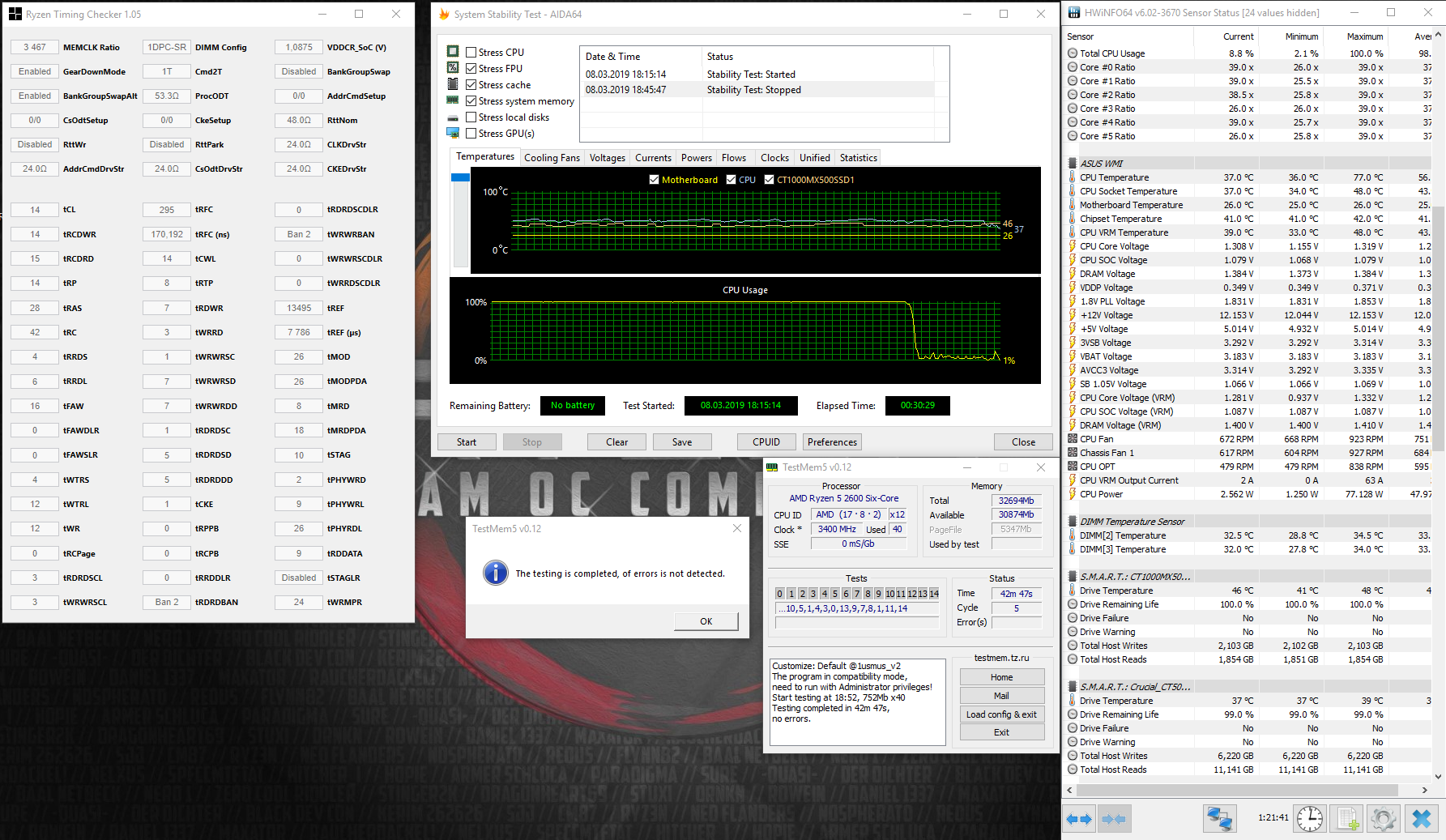Image resolution: width=1446 pixels, height=840 pixels.
Task: Click the Maximum column header in HWiNFO
Action: [1354, 36]
